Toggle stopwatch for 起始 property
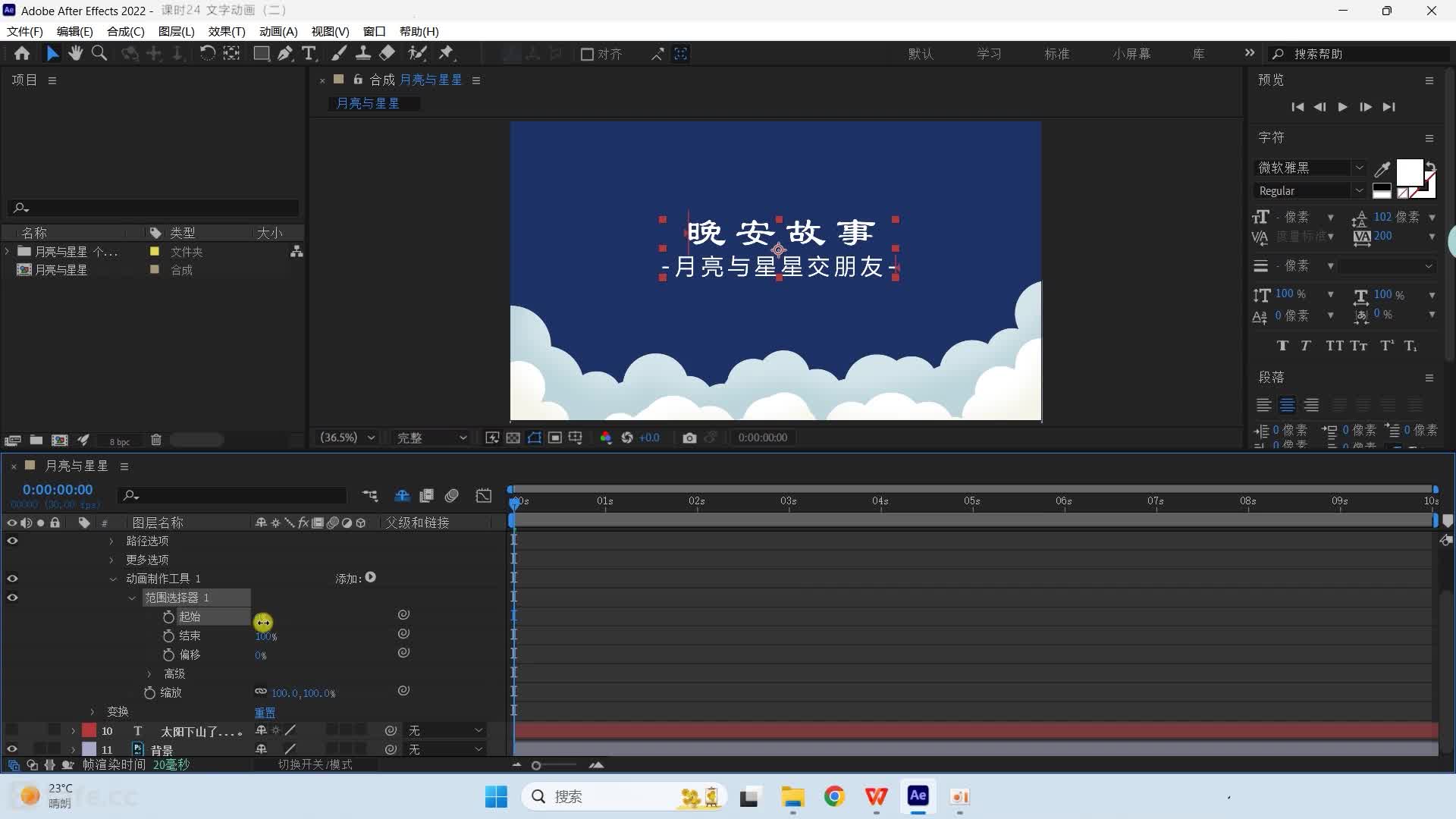The image size is (1456, 819). (168, 617)
